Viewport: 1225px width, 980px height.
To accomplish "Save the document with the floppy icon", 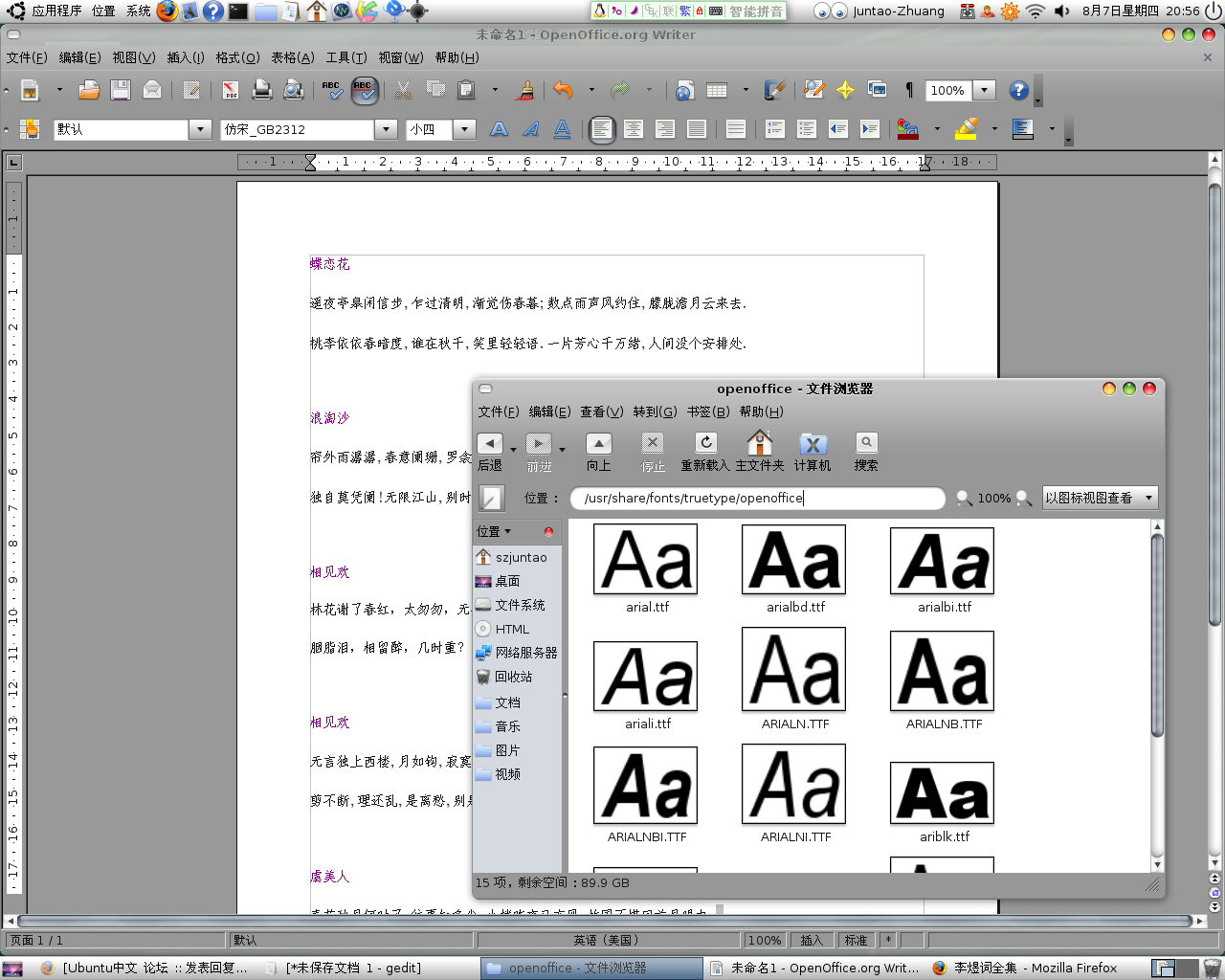I will point(121,90).
